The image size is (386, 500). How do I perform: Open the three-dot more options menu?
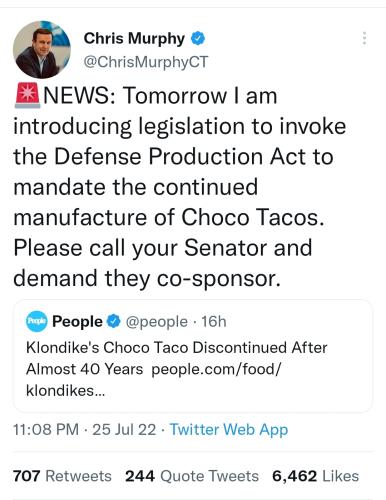(364, 38)
